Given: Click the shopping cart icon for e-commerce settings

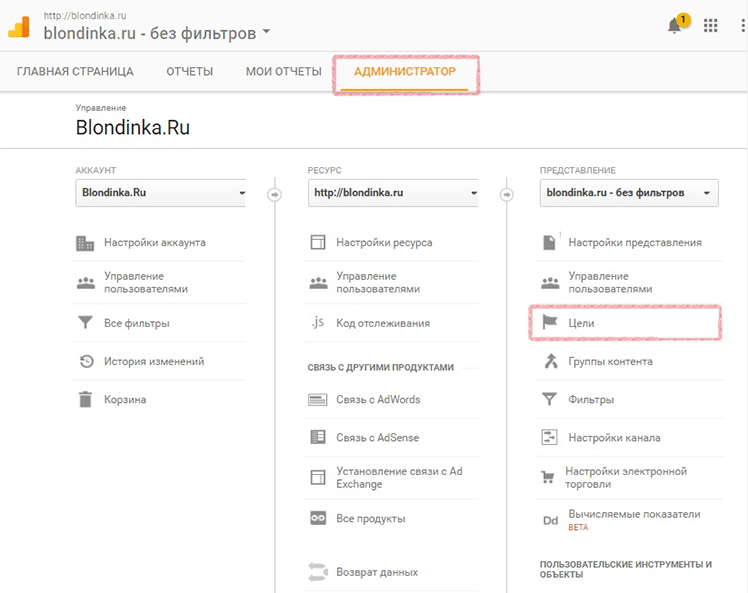Looking at the screenshot, I should click(x=548, y=477).
